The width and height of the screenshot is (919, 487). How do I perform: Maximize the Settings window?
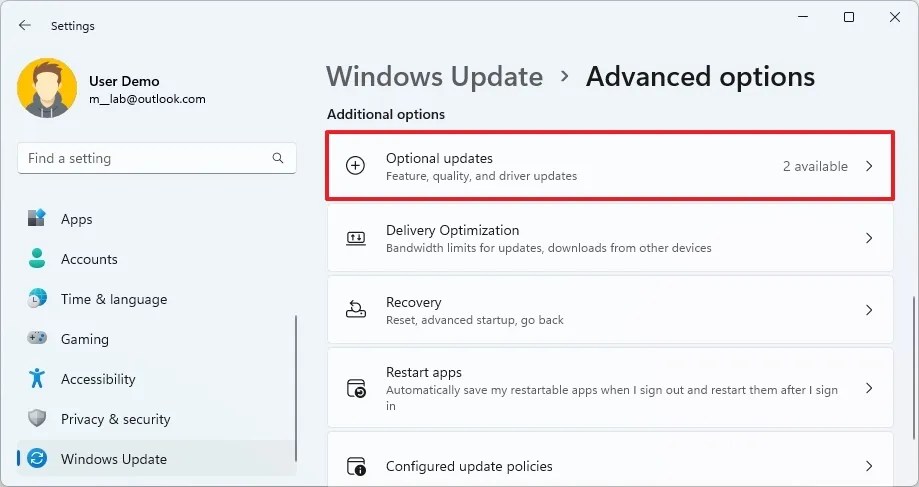point(849,17)
